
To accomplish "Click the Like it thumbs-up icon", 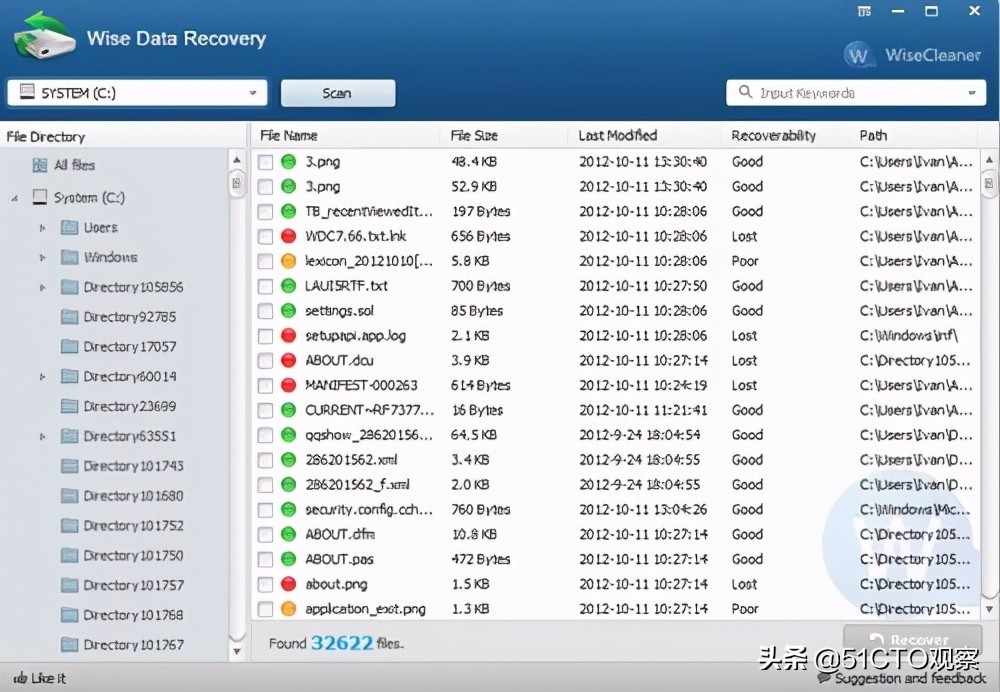I will click(x=20, y=678).
